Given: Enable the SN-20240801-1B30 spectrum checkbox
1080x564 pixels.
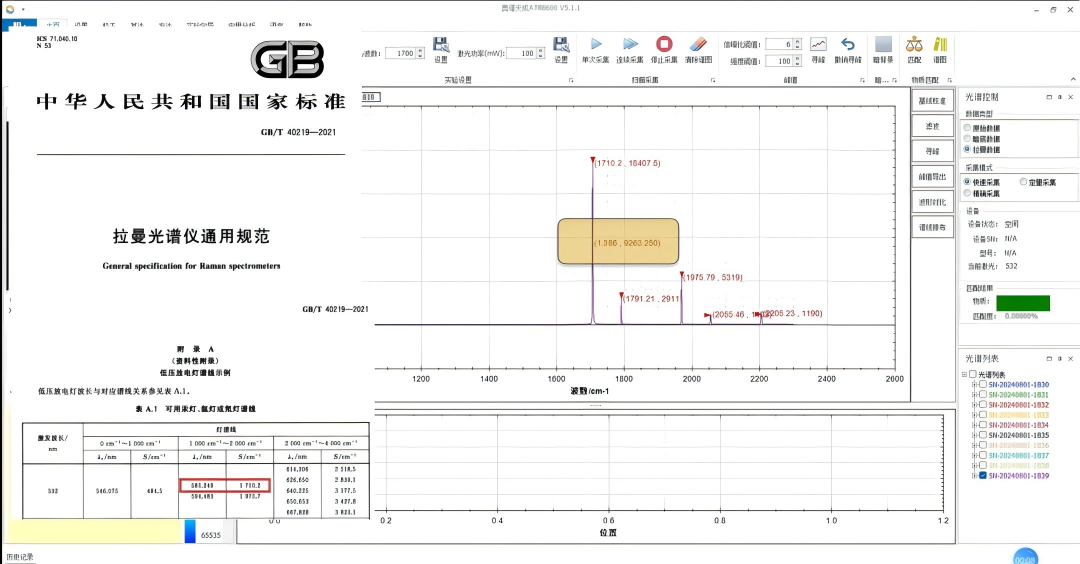Looking at the screenshot, I should pos(983,385).
